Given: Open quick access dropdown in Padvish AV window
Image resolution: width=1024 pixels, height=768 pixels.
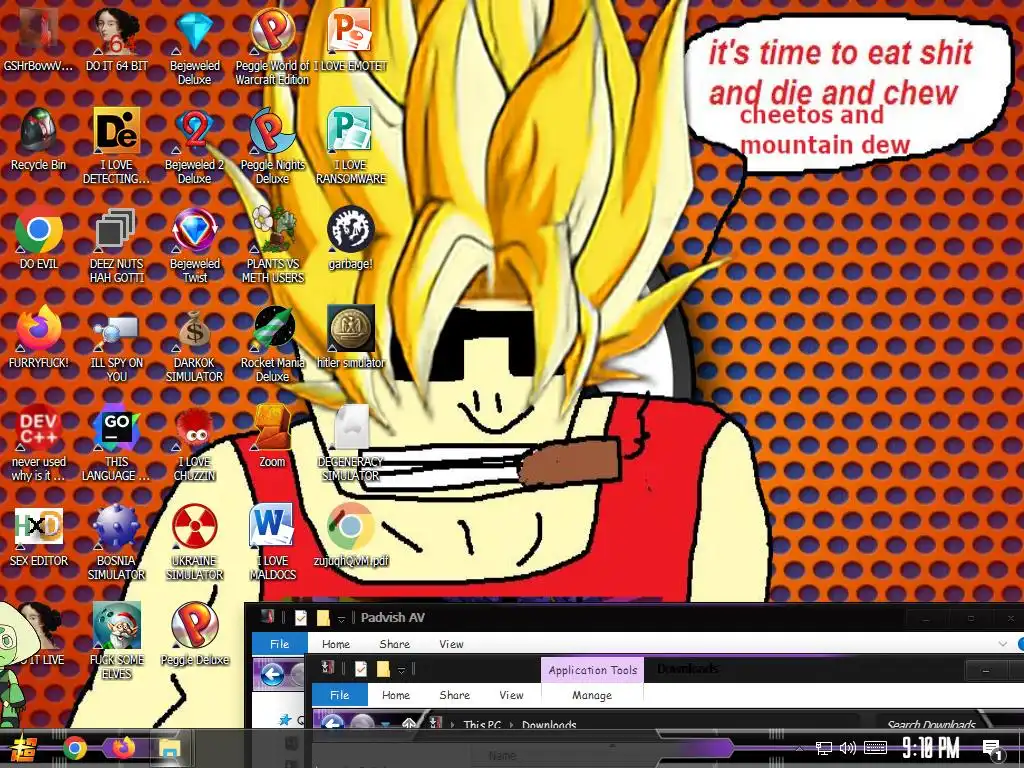Looking at the screenshot, I should tap(341, 618).
